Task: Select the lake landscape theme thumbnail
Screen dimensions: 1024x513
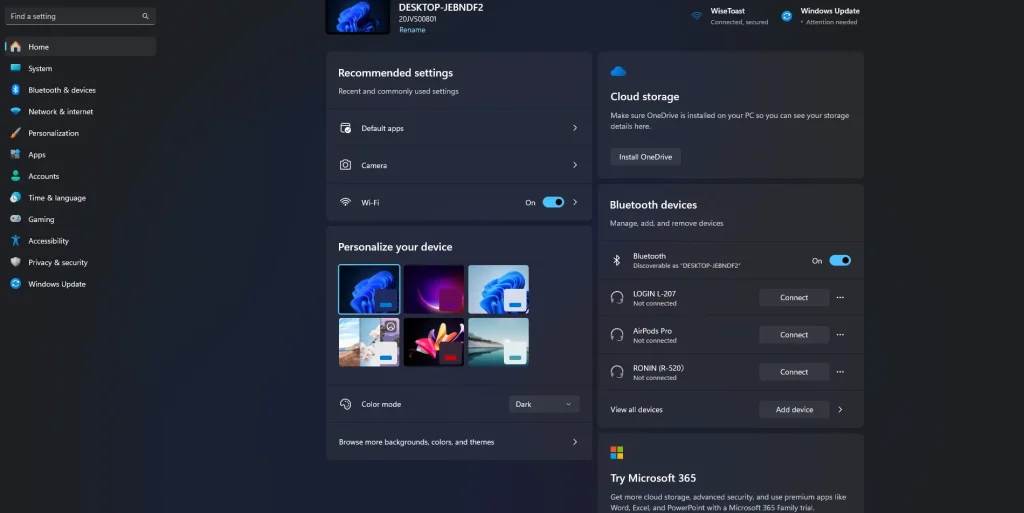Action: 498,341
